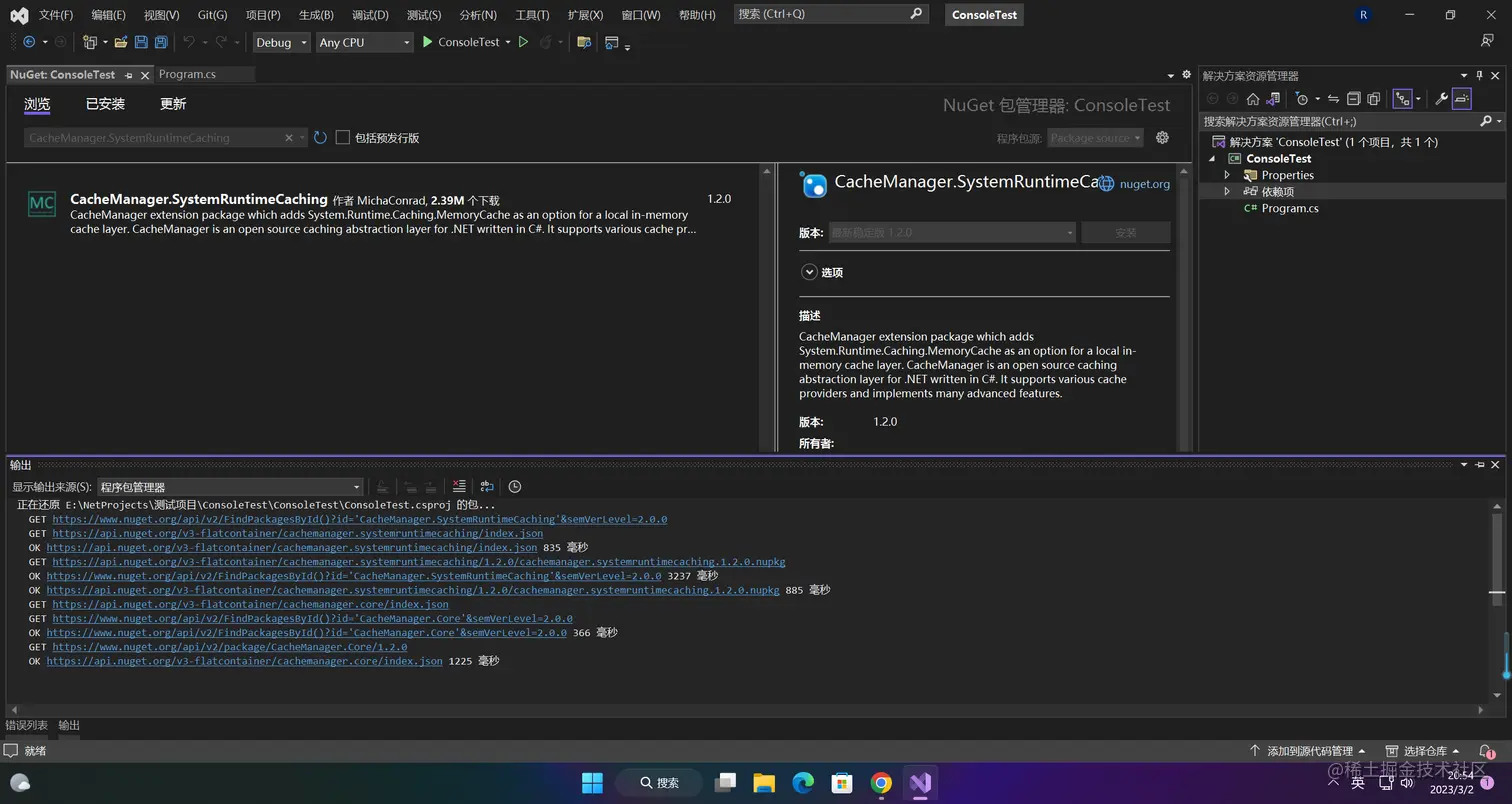Open the output source dropdown showing 程序包管理器
The image size is (1512, 804).
[x=230, y=487]
